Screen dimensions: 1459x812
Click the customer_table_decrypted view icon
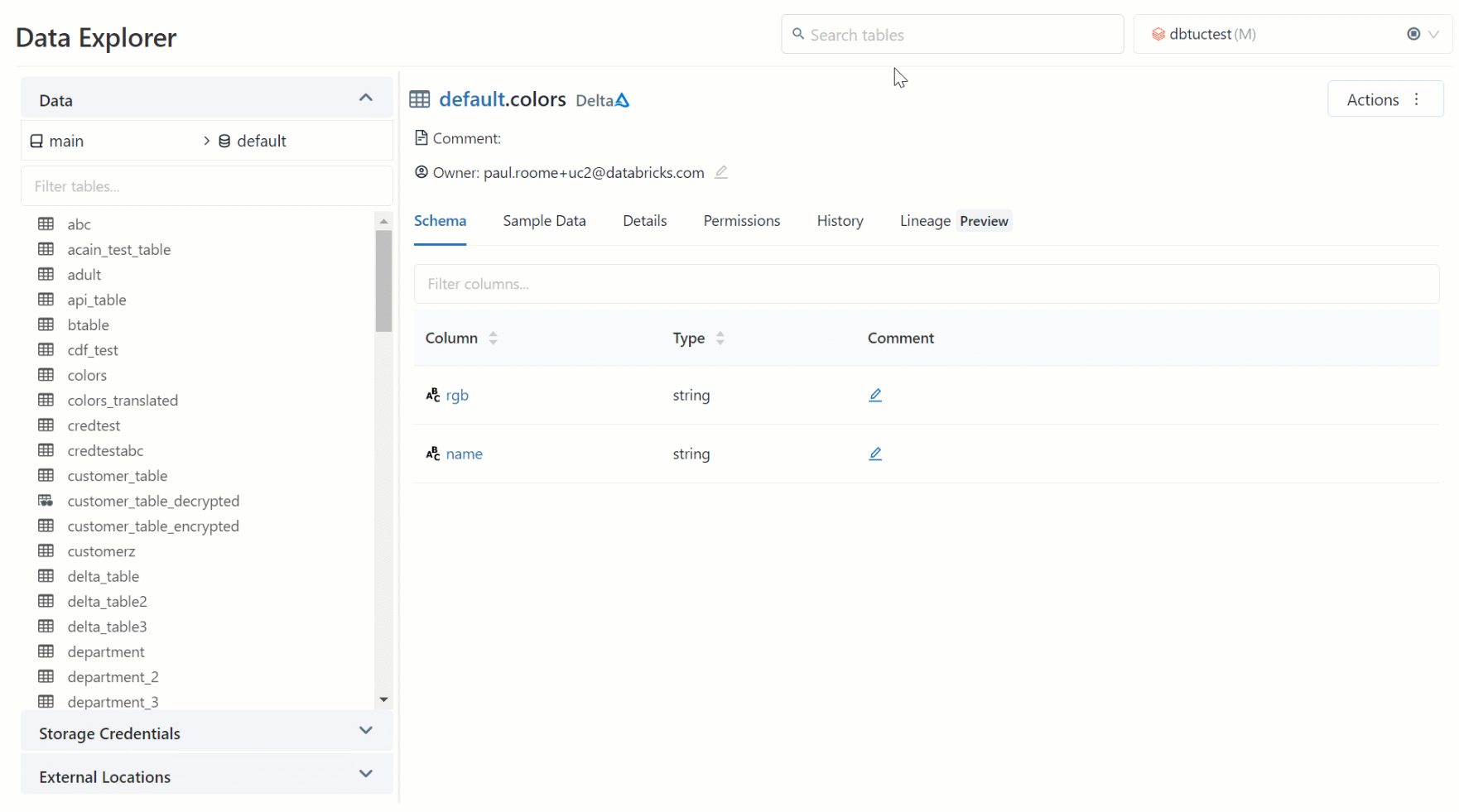point(46,501)
